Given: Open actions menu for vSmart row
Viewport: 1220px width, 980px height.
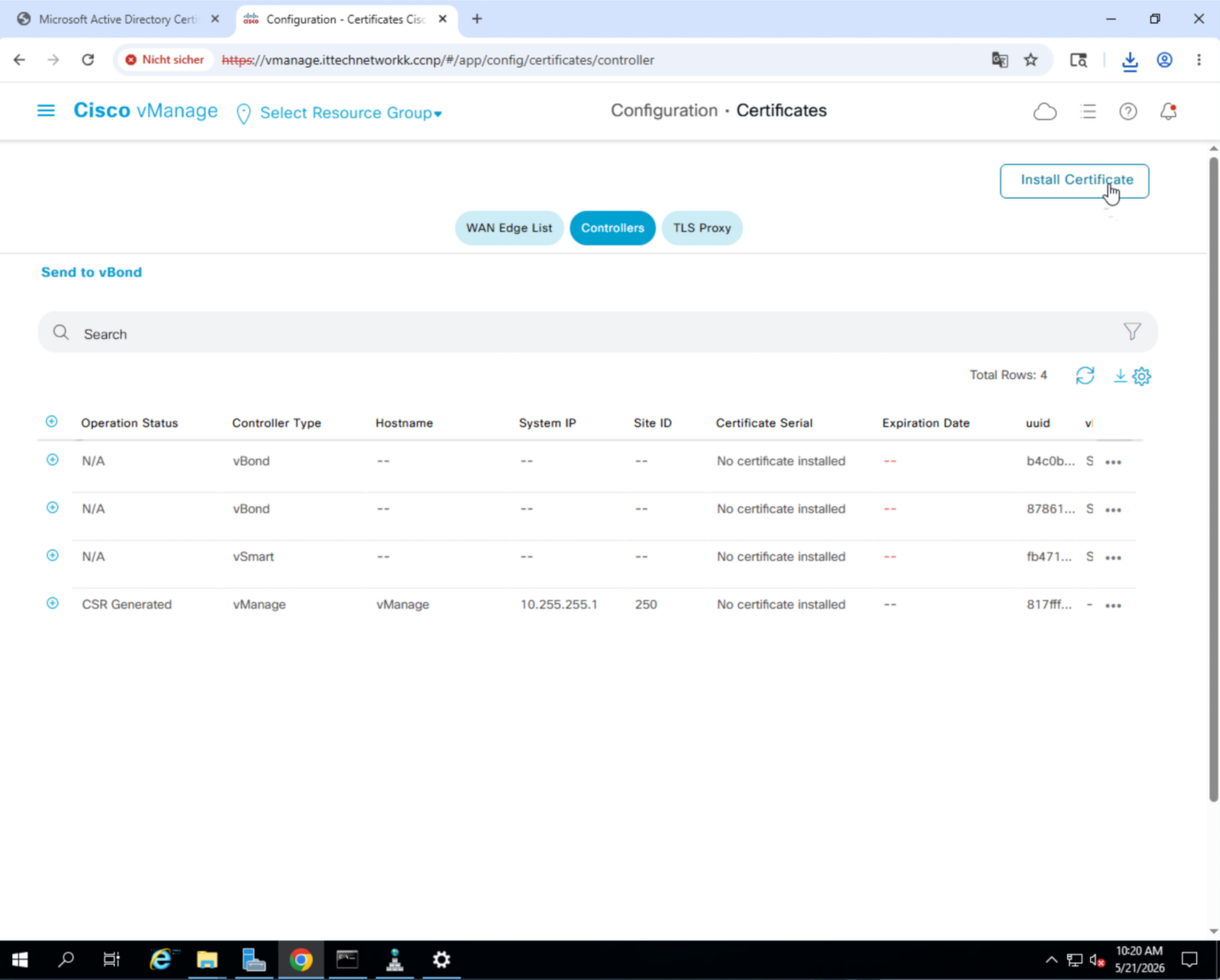Looking at the screenshot, I should [1113, 558].
